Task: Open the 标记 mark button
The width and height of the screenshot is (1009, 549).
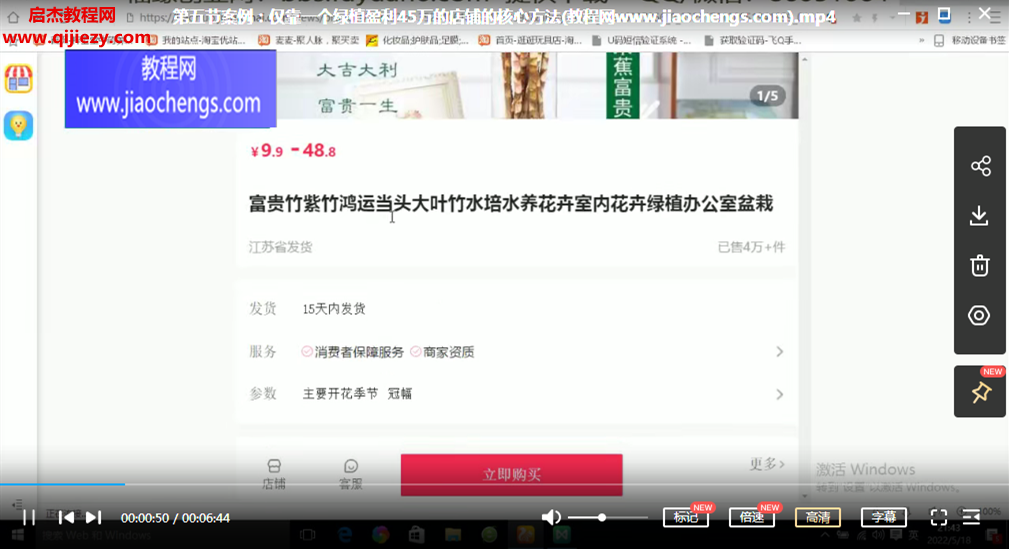Action: pyautogui.click(x=686, y=517)
